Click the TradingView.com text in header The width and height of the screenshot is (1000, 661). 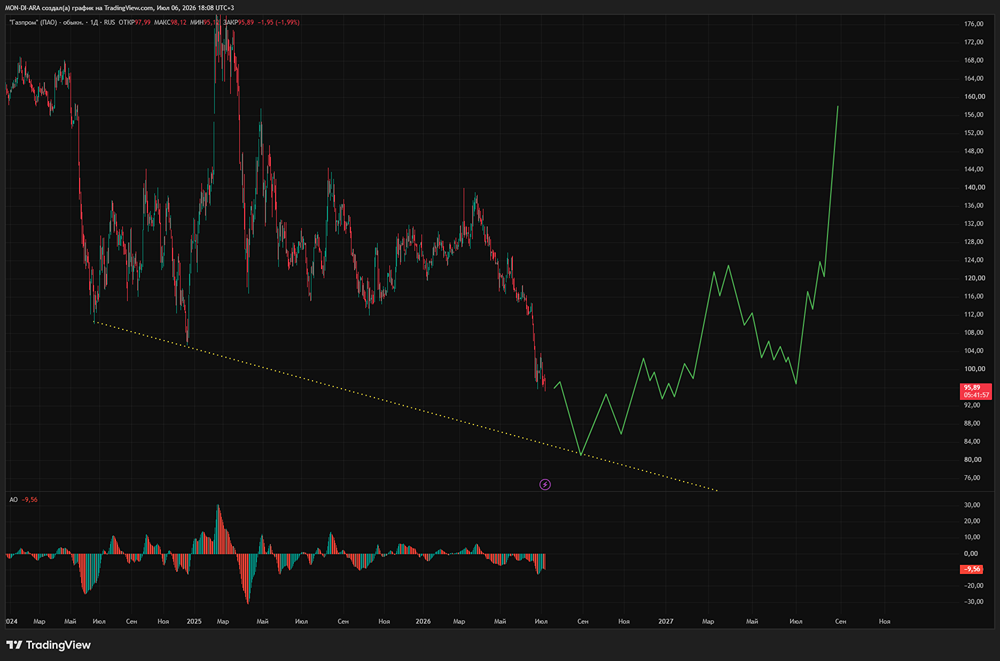point(128,8)
